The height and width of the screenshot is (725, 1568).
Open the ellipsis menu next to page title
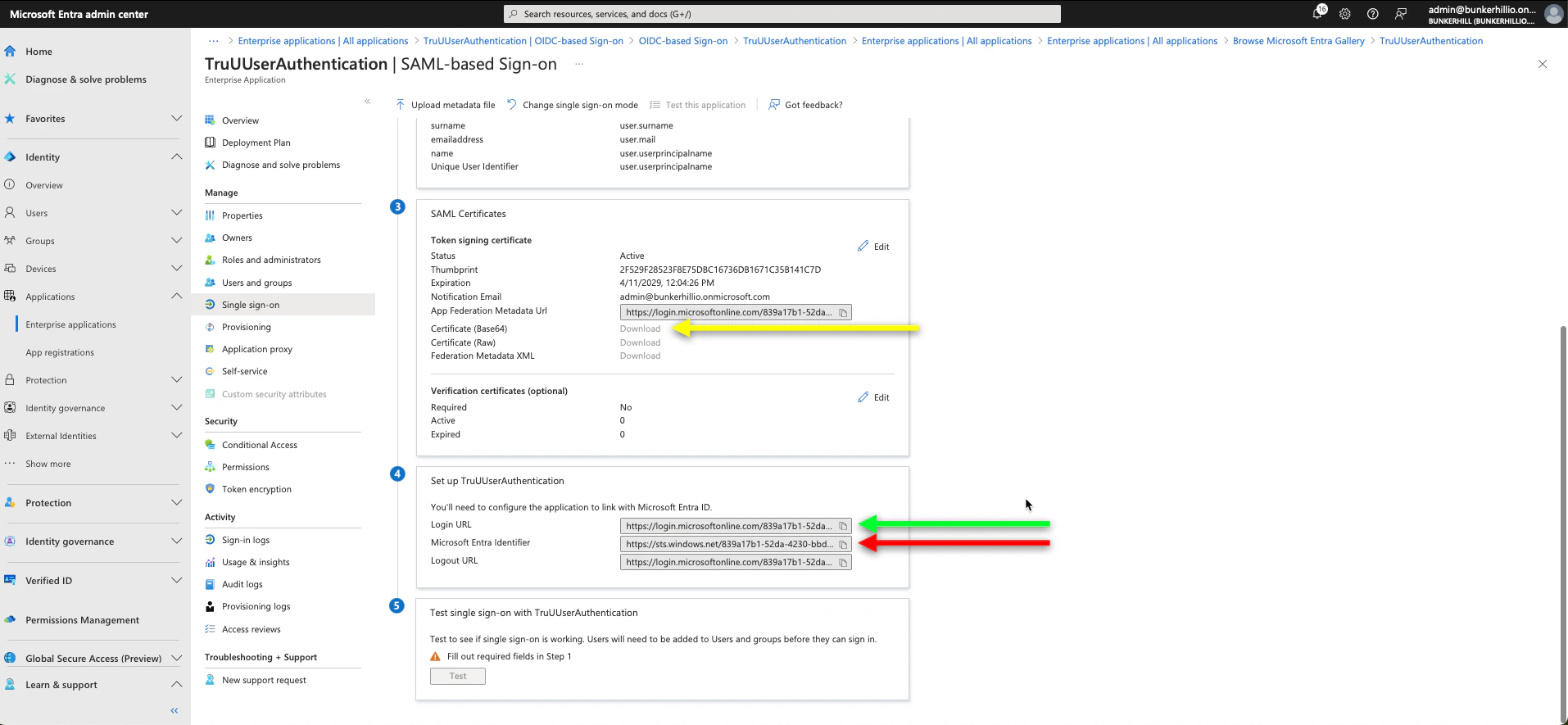[x=579, y=64]
